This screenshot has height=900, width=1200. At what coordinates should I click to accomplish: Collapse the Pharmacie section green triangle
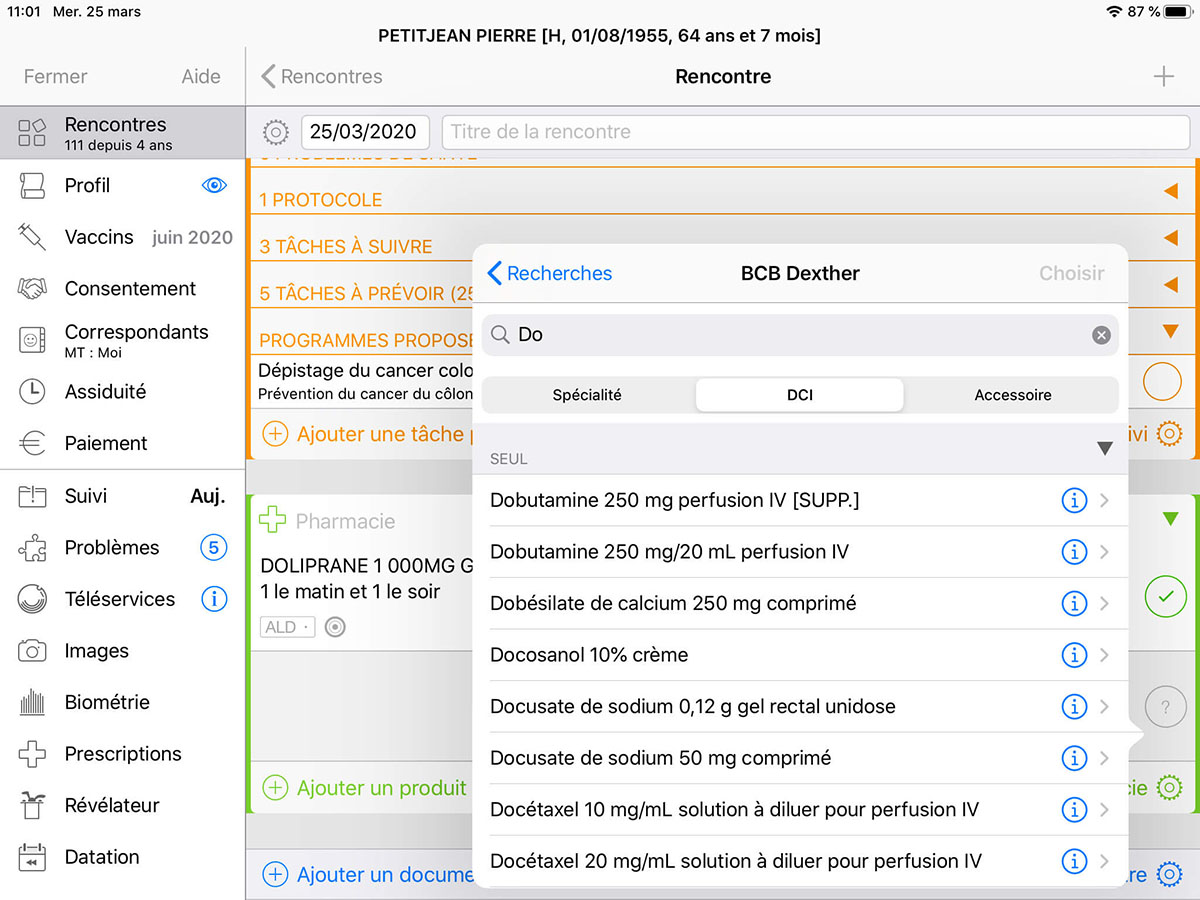(x=1170, y=519)
